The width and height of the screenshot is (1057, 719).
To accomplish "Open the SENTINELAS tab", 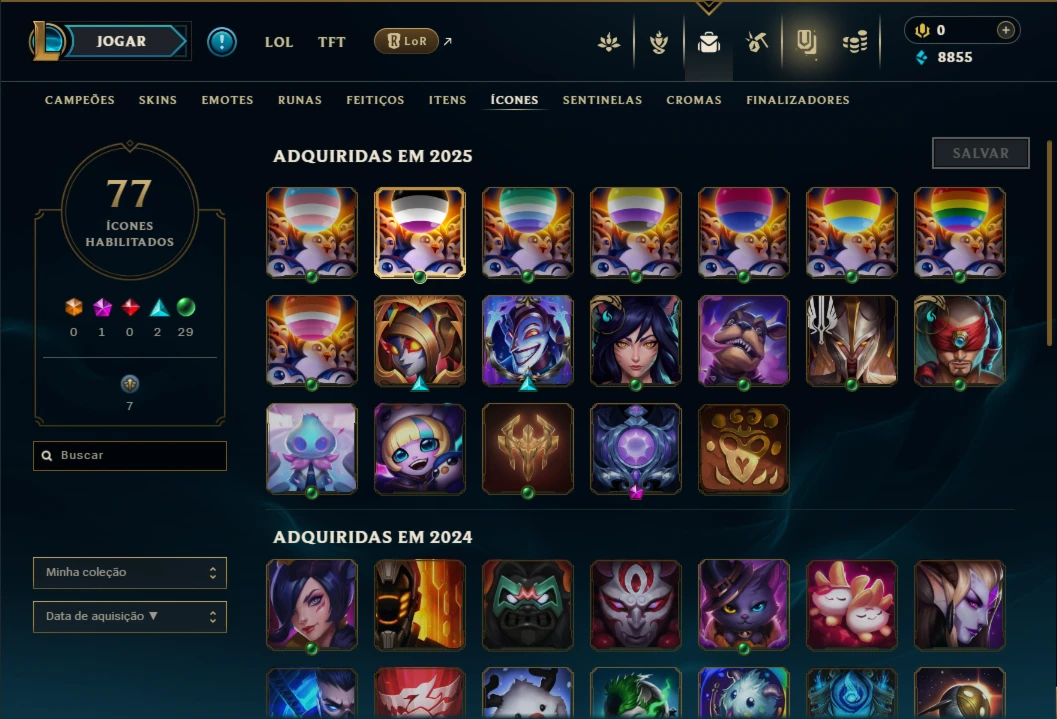I will pos(602,100).
